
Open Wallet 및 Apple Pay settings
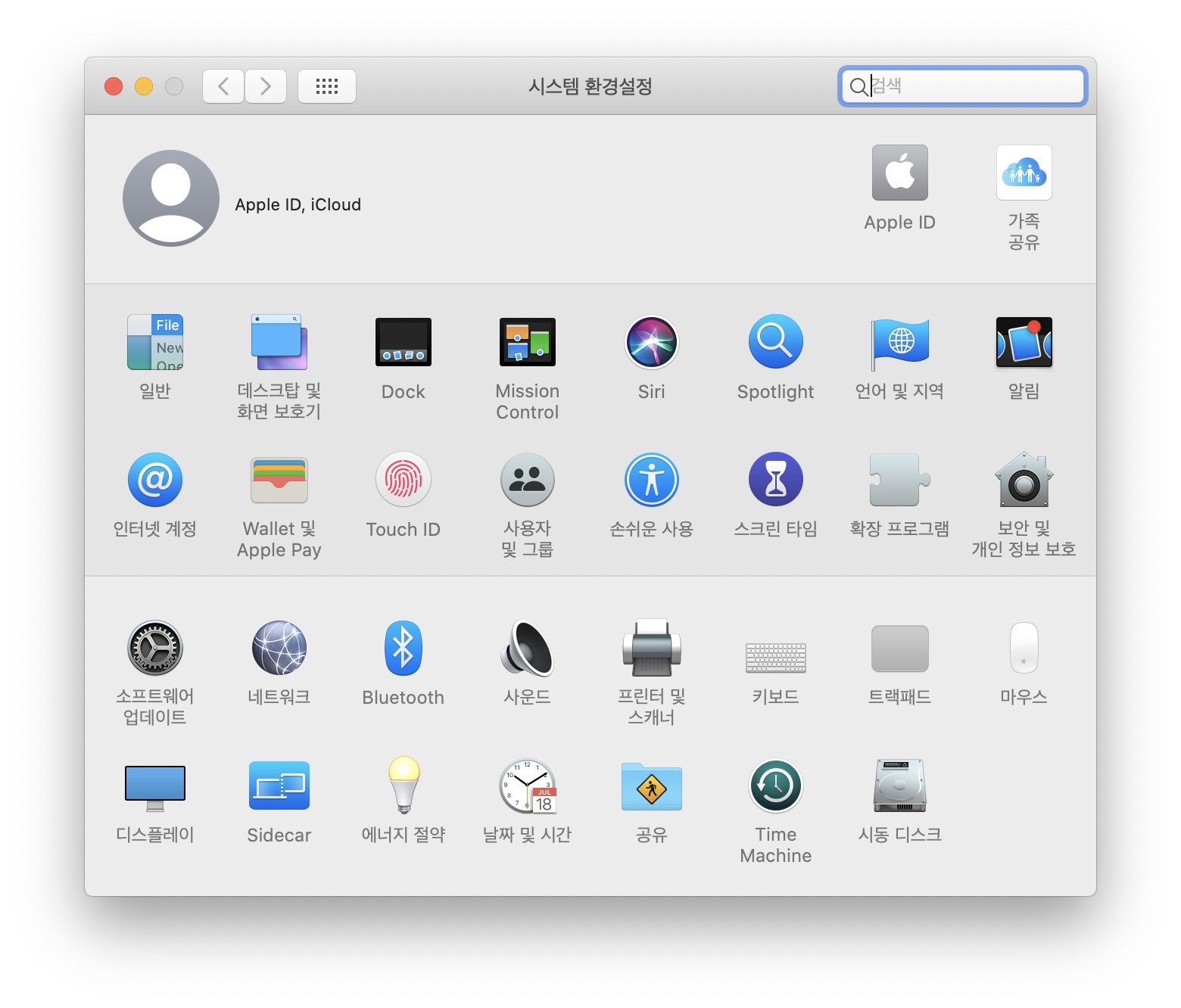pos(279,481)
